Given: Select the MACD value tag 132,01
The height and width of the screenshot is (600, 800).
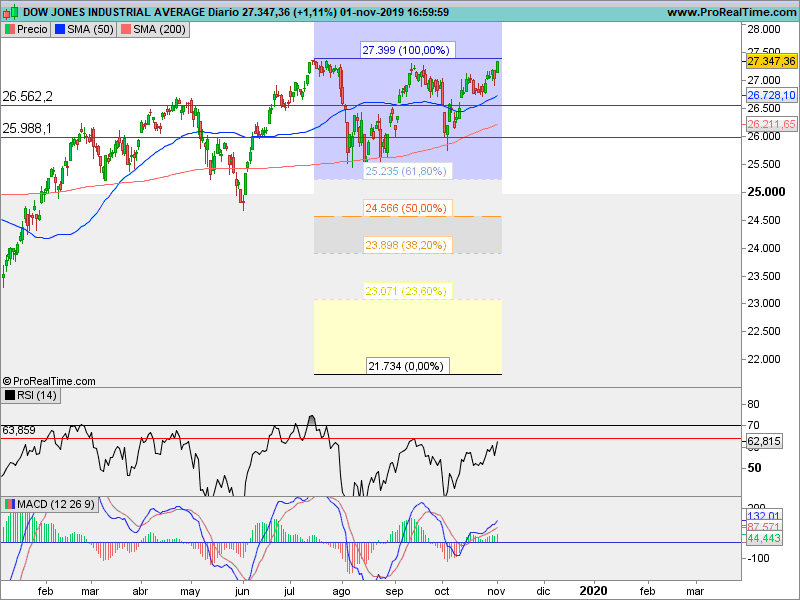Looking at the screenshot, I should 764,516.
